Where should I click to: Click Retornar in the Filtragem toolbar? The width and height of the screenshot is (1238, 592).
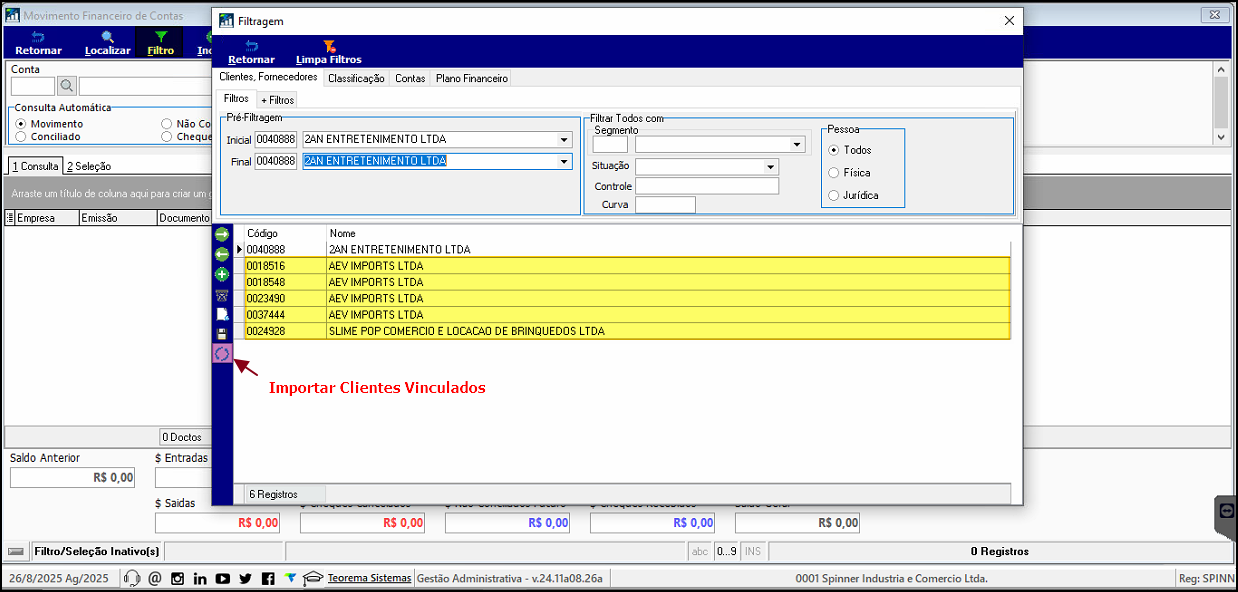pos(251,52)
